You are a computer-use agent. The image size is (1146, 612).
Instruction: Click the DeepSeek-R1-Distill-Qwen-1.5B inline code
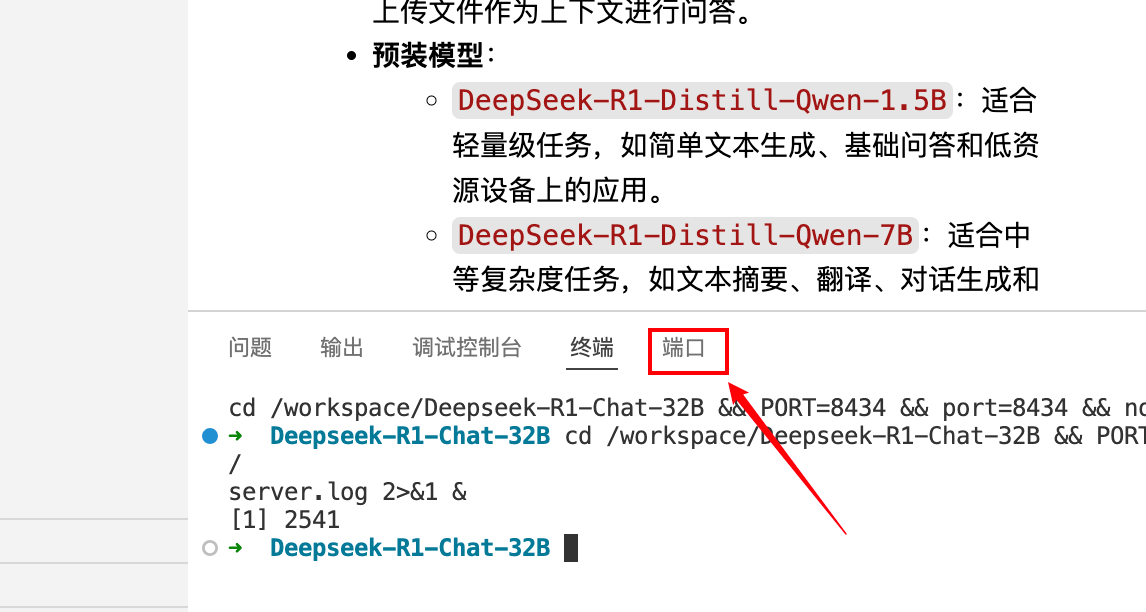(x=701, y=101)
